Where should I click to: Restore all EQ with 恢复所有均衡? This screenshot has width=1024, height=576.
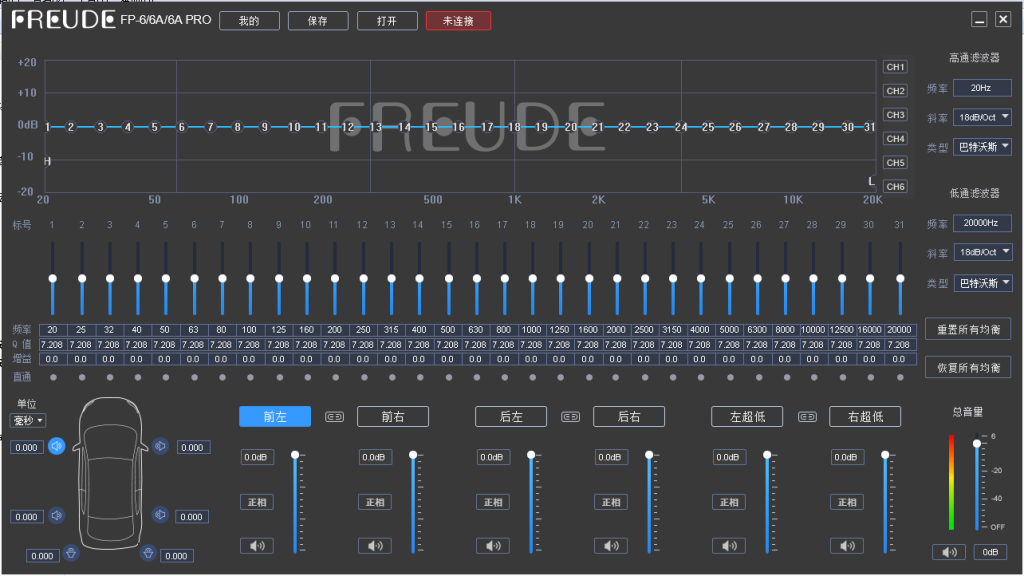968,368
